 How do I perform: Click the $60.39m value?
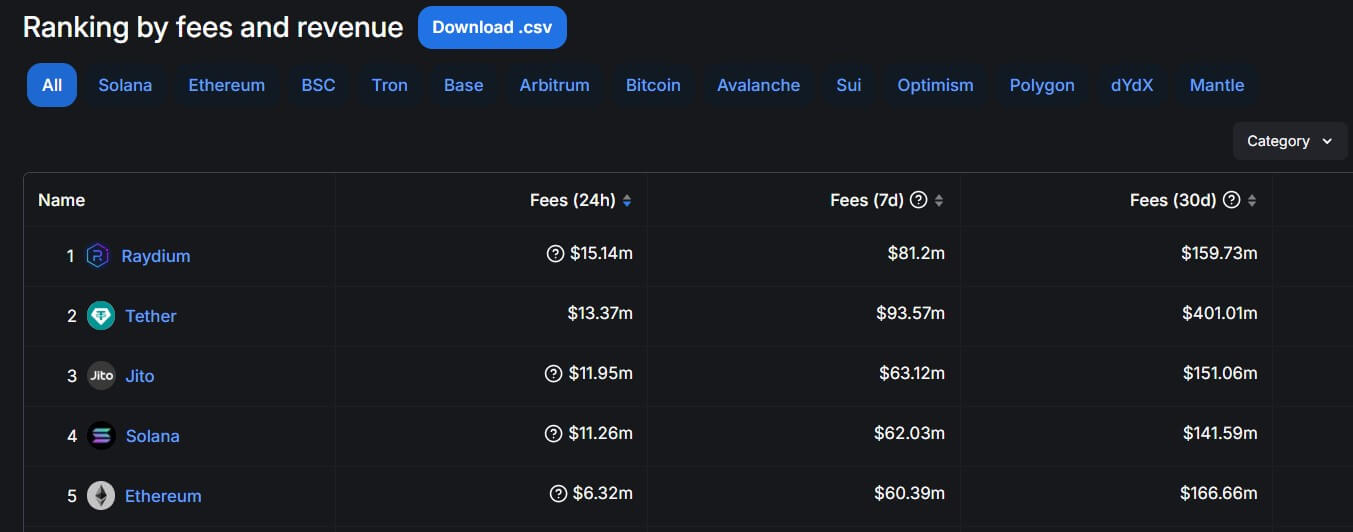click(x=911, y=494)
